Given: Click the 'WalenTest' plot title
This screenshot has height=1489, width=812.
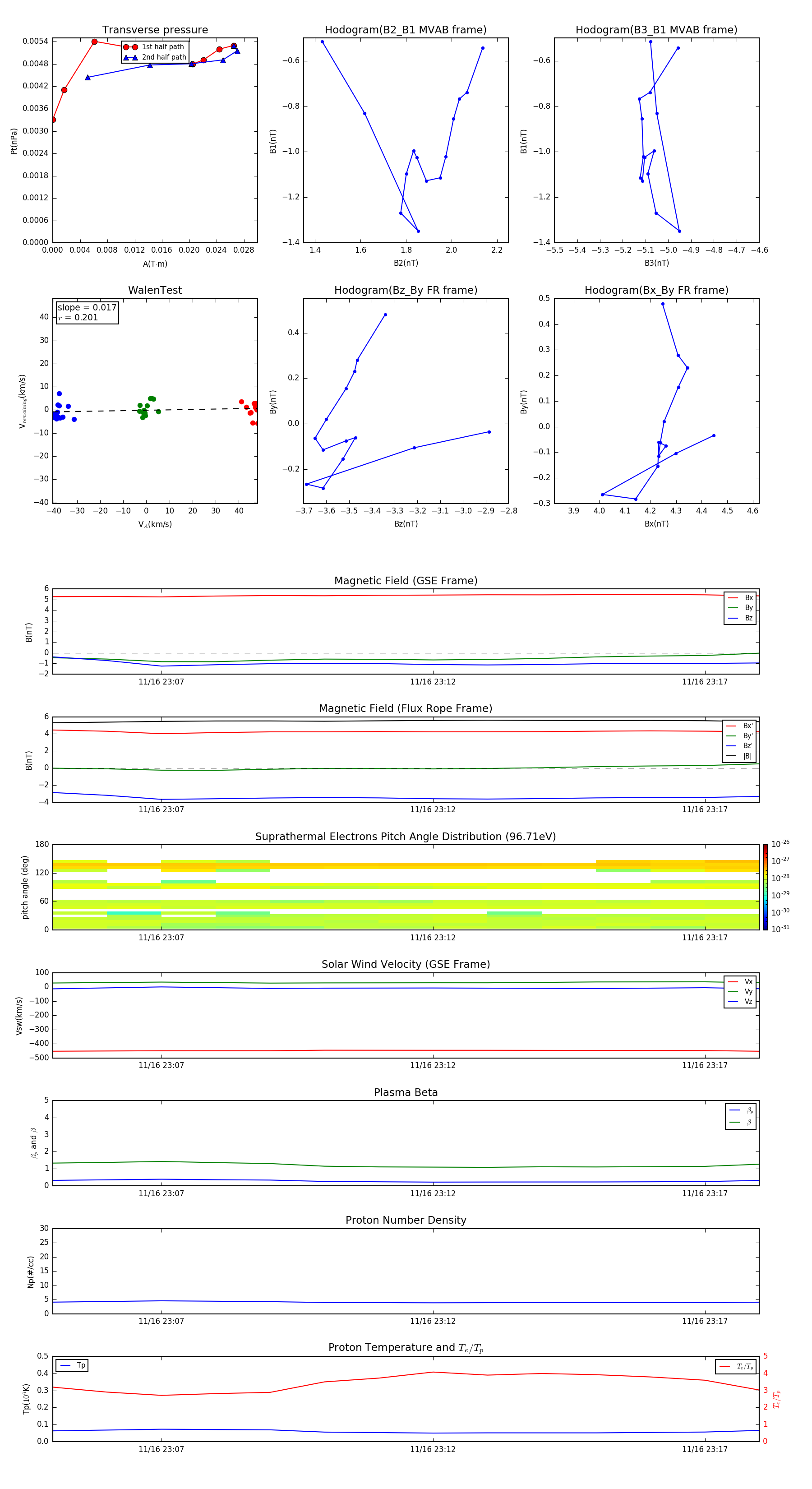Looking at the screenshot, I should pyautogui.click(x=155, y=290).
